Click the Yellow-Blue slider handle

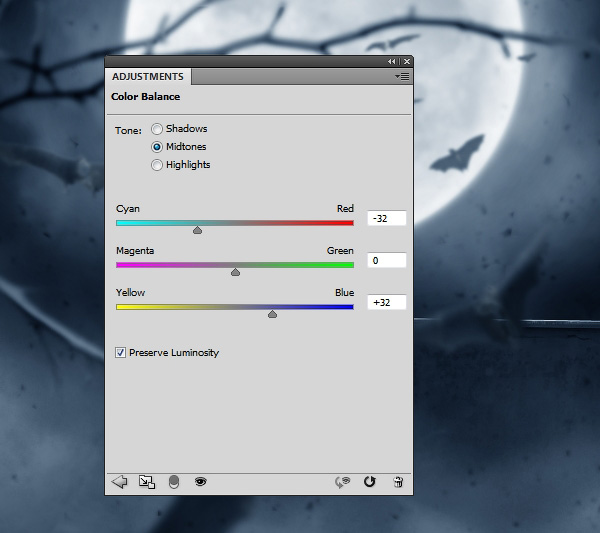pos(272,314)
